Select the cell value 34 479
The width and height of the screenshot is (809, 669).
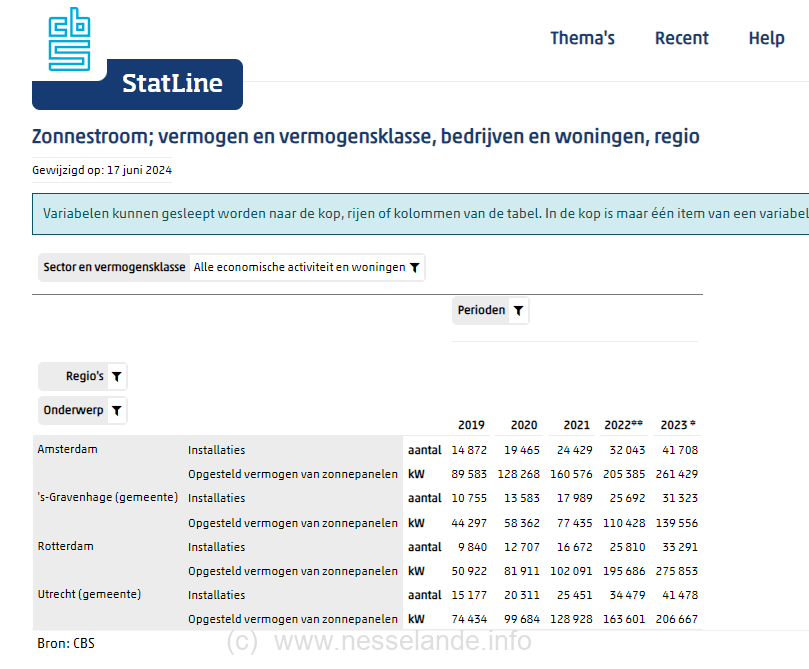pos(627,595)
